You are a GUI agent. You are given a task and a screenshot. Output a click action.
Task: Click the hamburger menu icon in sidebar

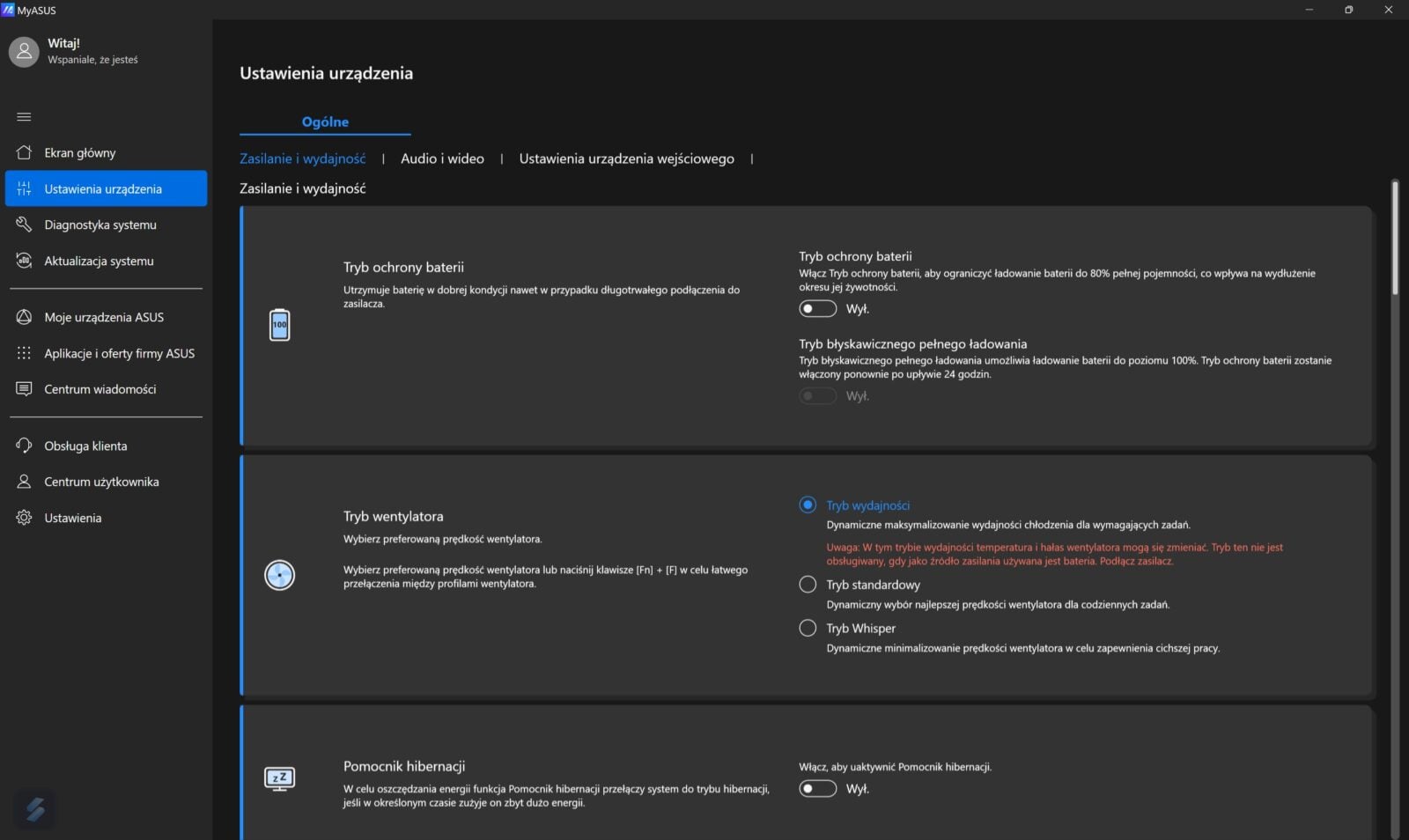(x=24, y=116)
